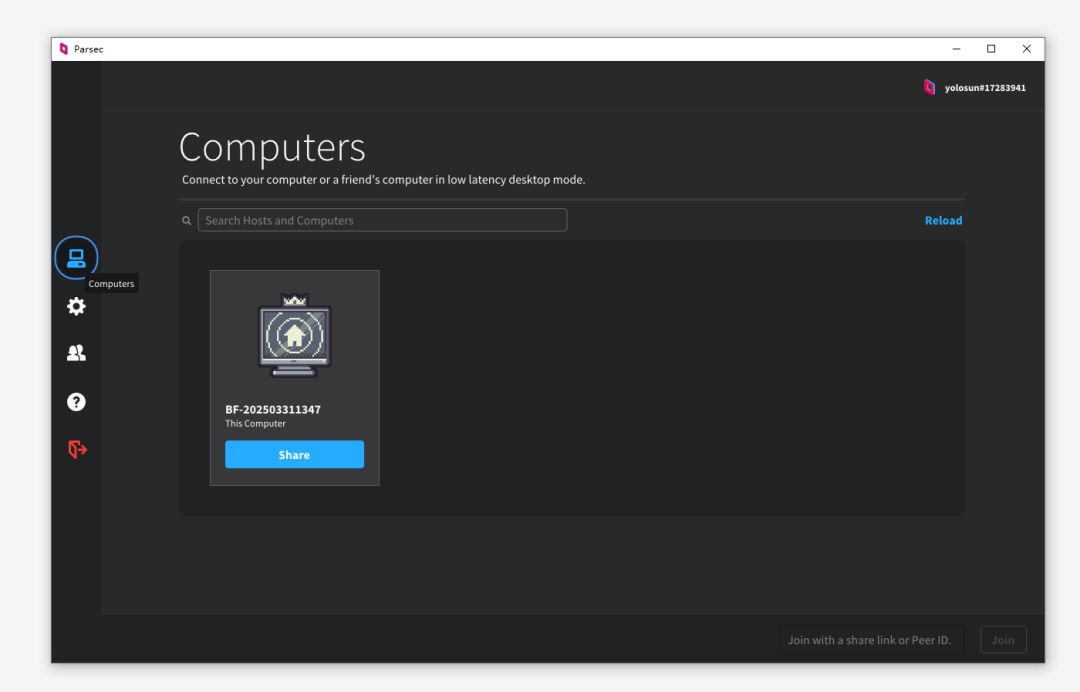This screenshot has width=1080, height=692.
Task: Click the Parsec title bar app icon
Action: [x=64, y=49]
